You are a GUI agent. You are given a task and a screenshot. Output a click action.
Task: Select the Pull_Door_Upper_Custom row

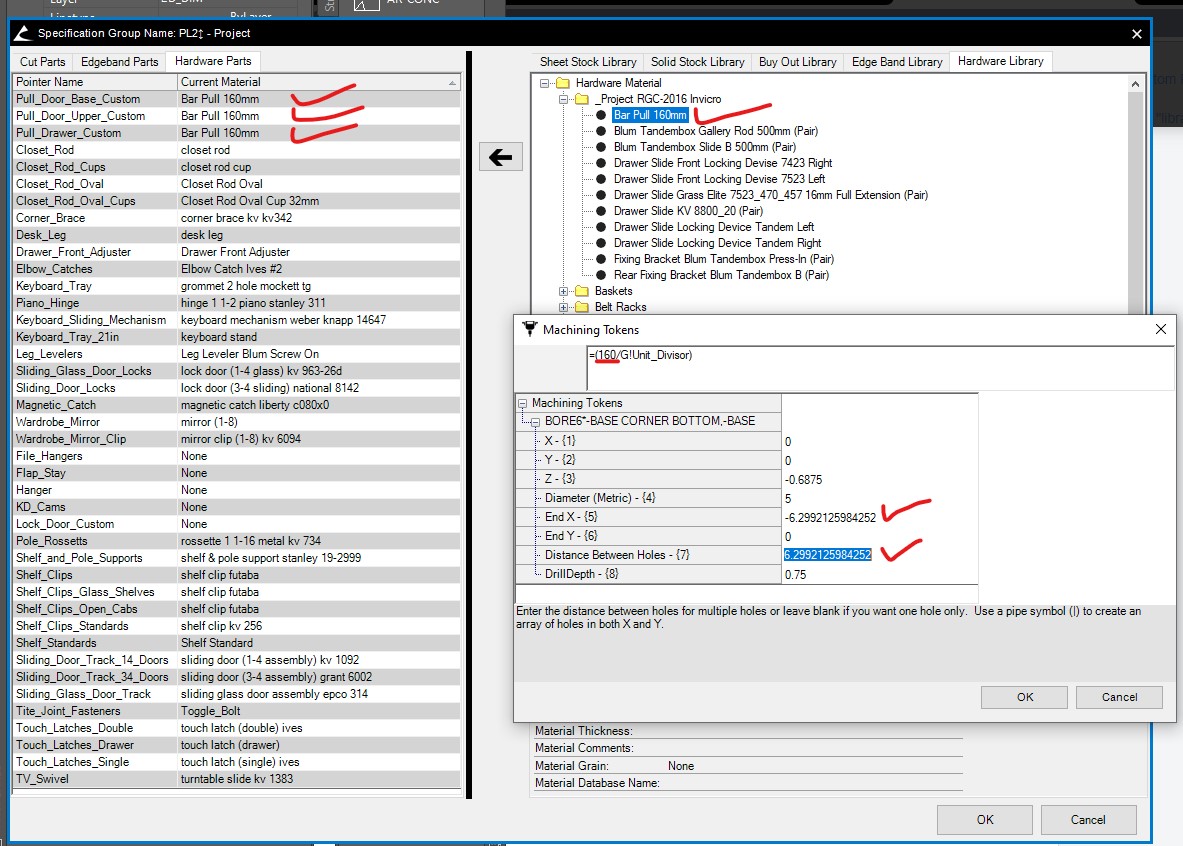tap(237, 116)
